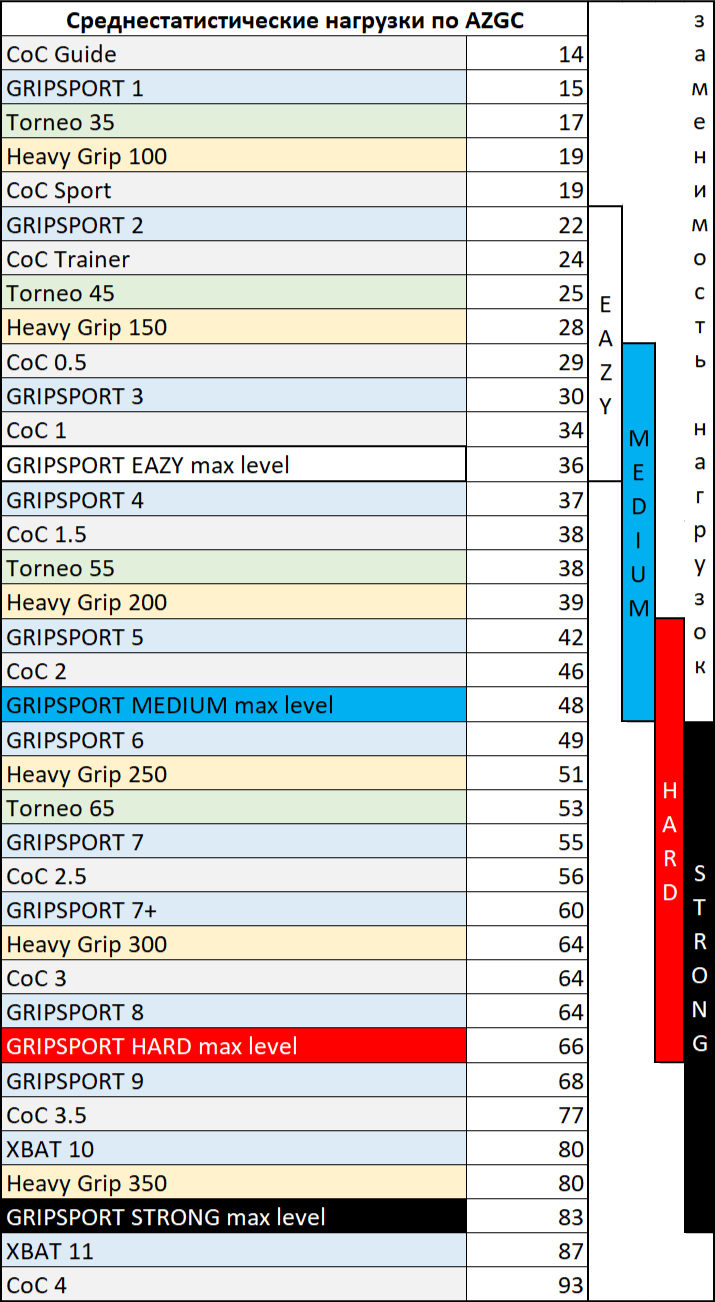This screenshot has height=1302, width=715.
Task: Click the 'GRIPSPORT 6' cell
Action: [x=234, y=739]
